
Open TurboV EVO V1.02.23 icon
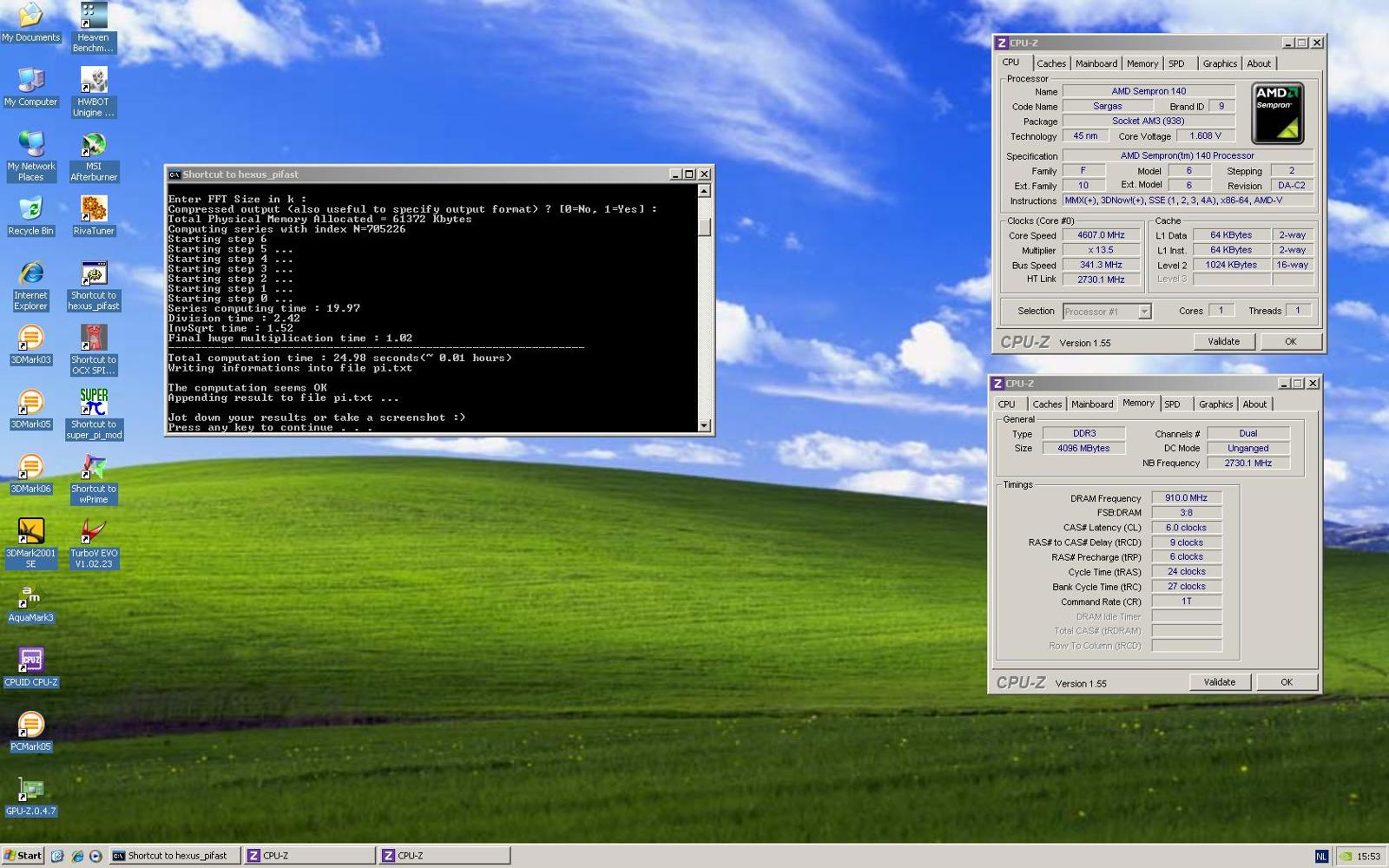point(93,543)
